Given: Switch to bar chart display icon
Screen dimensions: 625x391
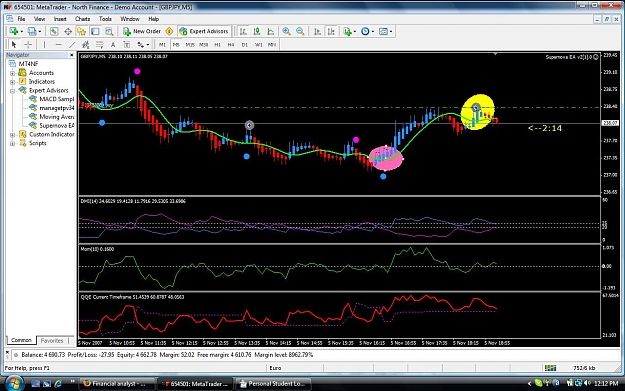Looking at the screenshot, I should click(243, 31).
